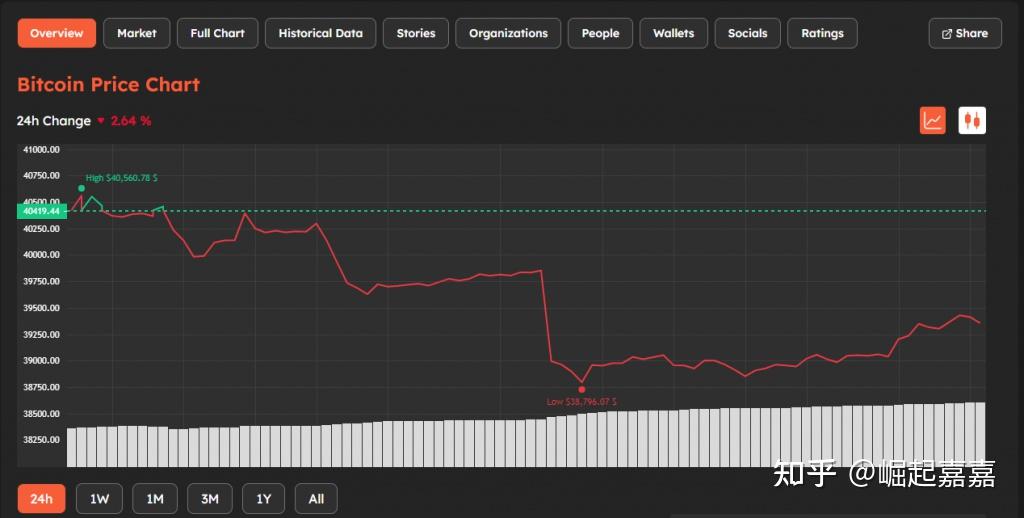The height and width of the screenshot is (518, 1024).
Task: Switch to line chart view icon
Action: (x=933, y=120)
